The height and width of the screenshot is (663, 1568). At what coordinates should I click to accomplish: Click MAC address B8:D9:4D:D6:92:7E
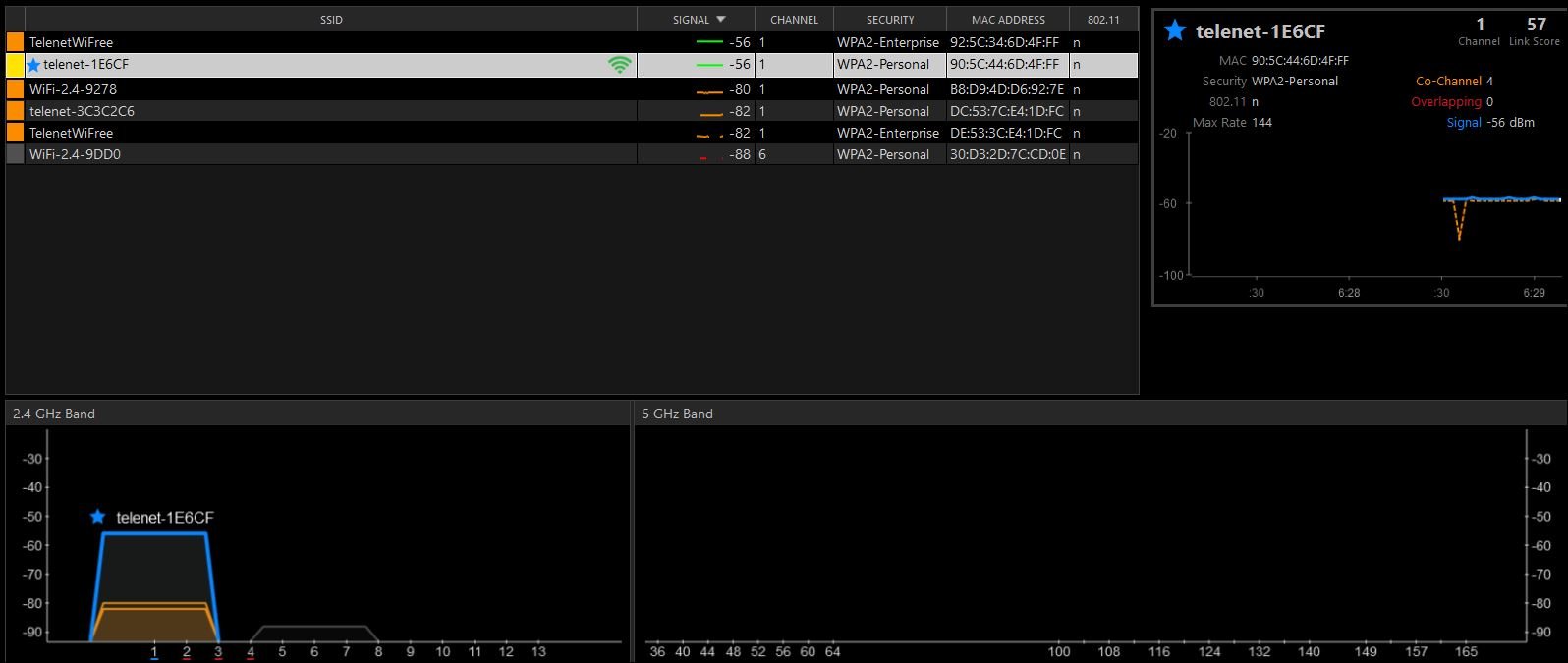tap(1006, 89)
